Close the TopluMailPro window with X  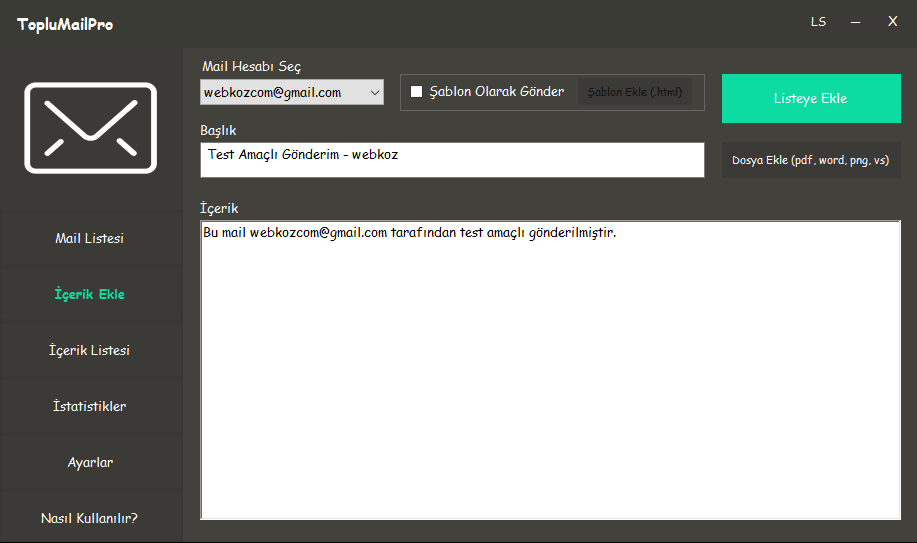892,22
